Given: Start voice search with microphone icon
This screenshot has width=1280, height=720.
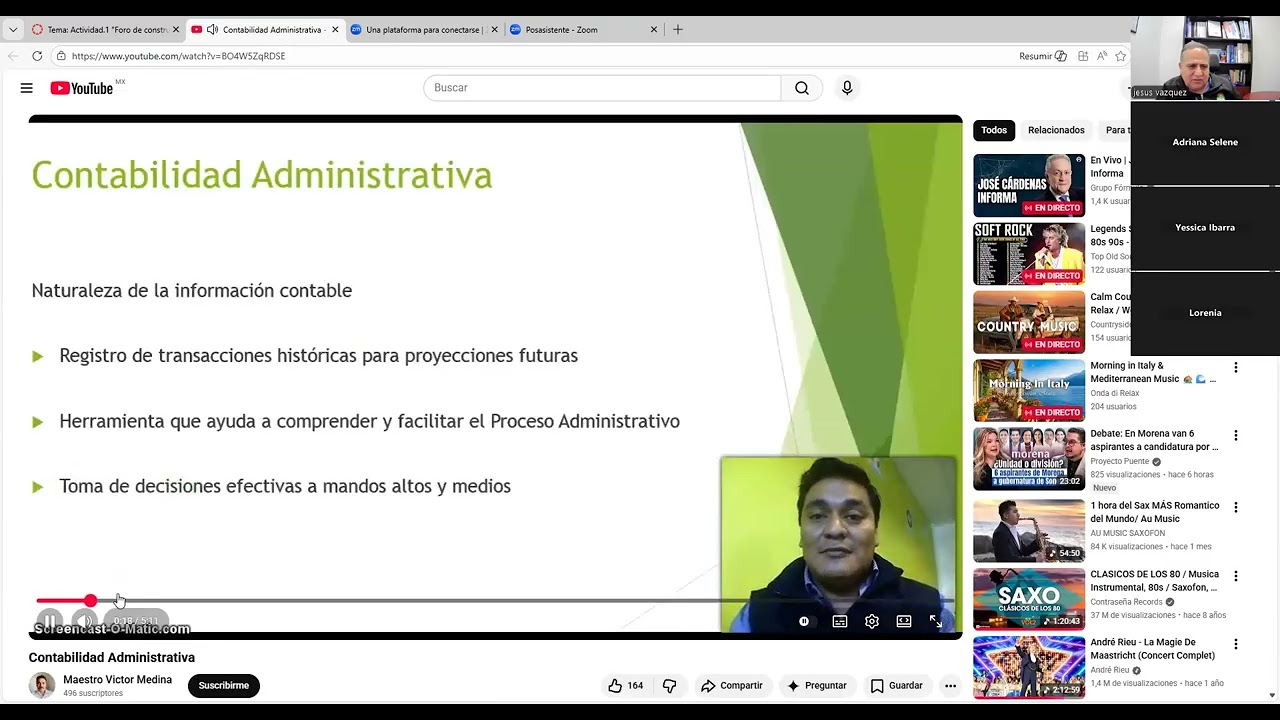Looking at the screenshot, I should pyautogui.click(x=847, y=88).
